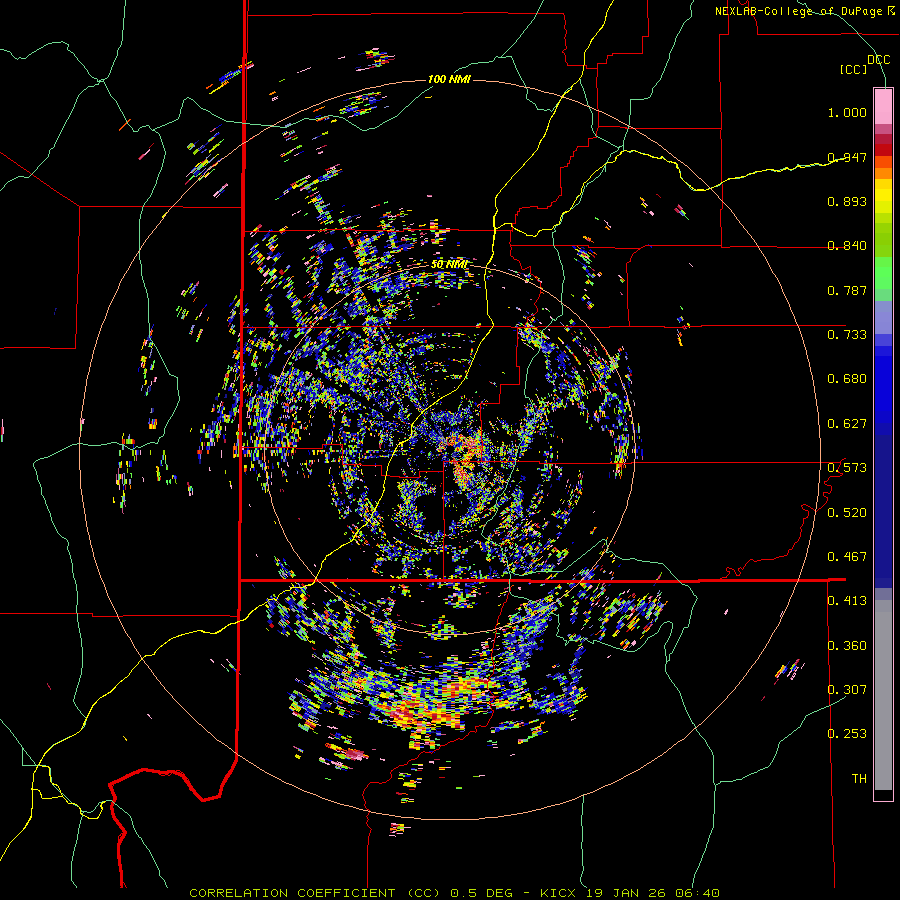This screenshot has width=900, height=900.
Task: Click the 50 NMI range ring label
Action: coord(449,265)
